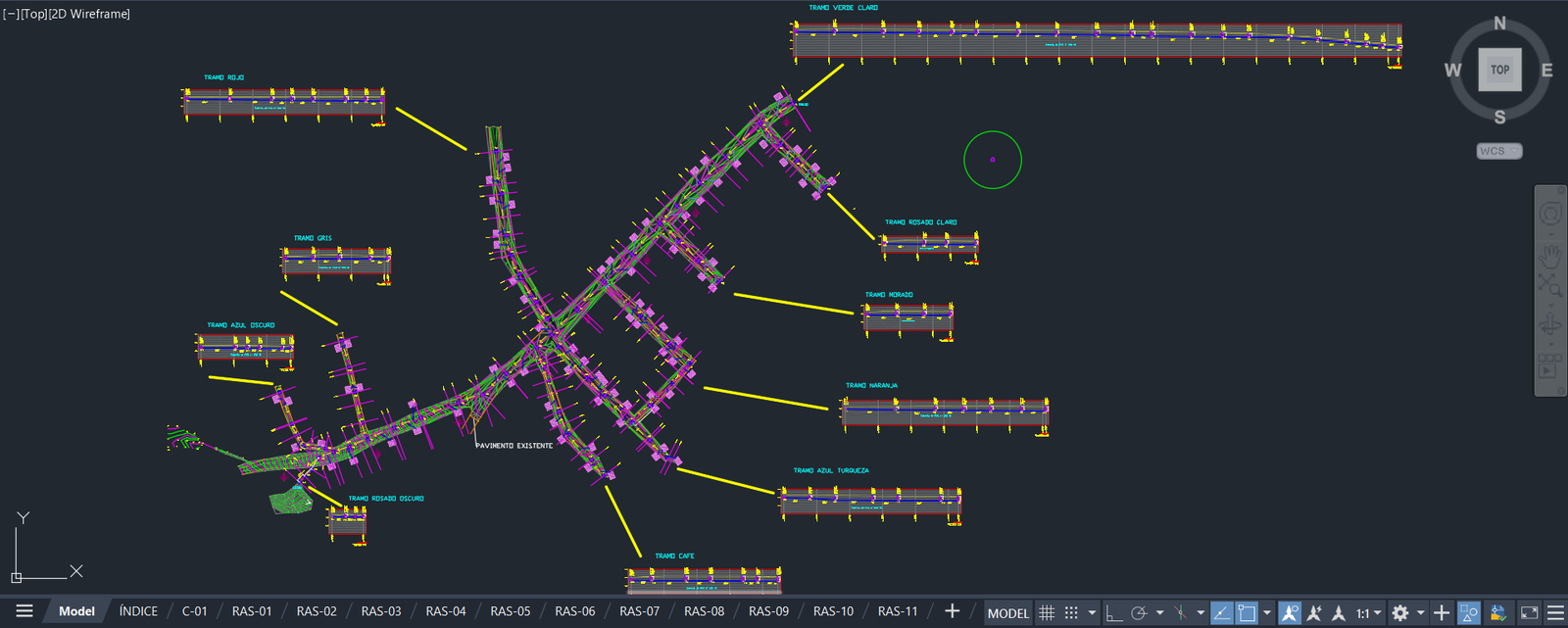This screenshot has width=1568, height=628.
Task: Open the WCS coordinate system dropdown
Action: pyautogui.click(x=1499, y=151)
